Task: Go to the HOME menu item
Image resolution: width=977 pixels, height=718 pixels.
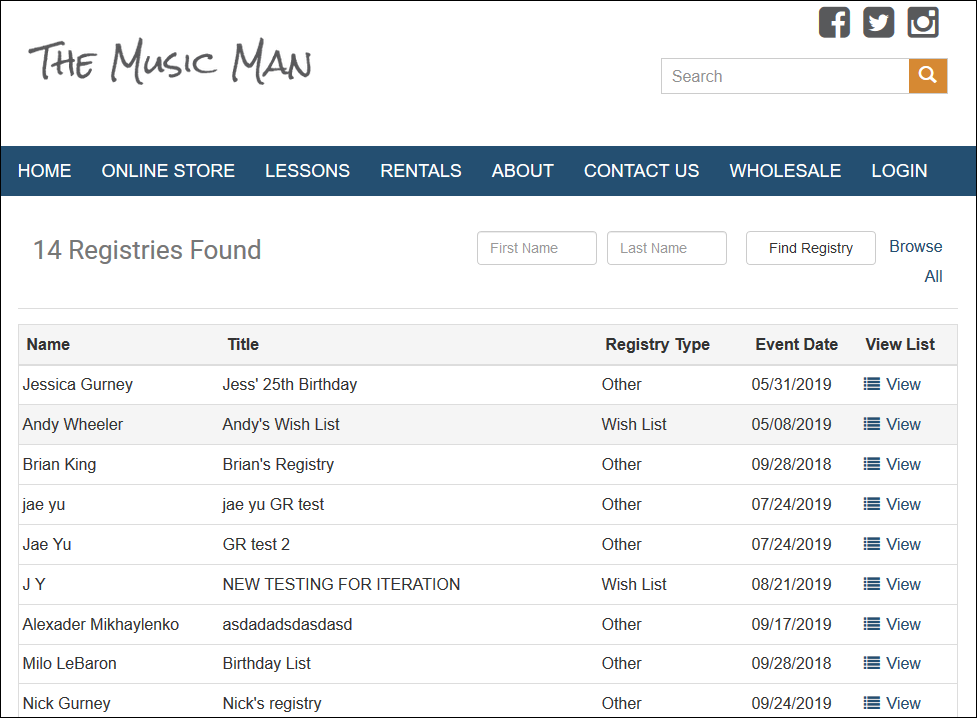Action: (x=44, y=171)
